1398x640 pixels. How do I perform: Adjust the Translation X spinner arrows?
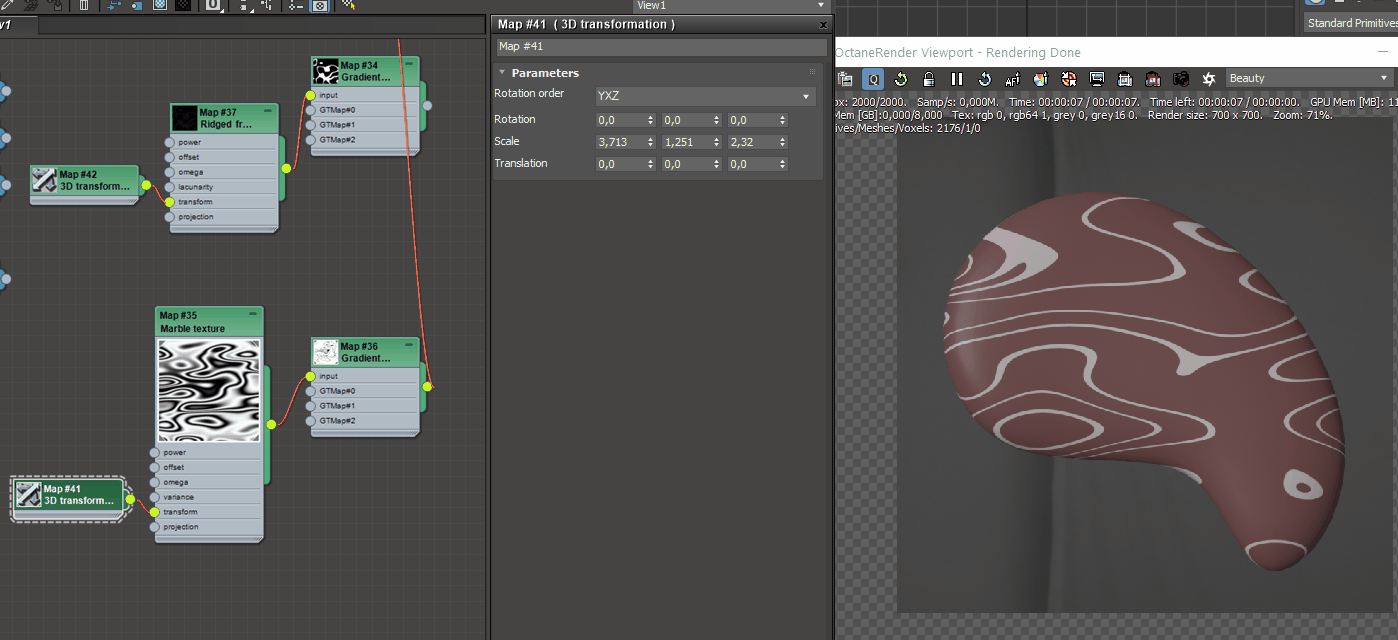[x=651, y=164]
